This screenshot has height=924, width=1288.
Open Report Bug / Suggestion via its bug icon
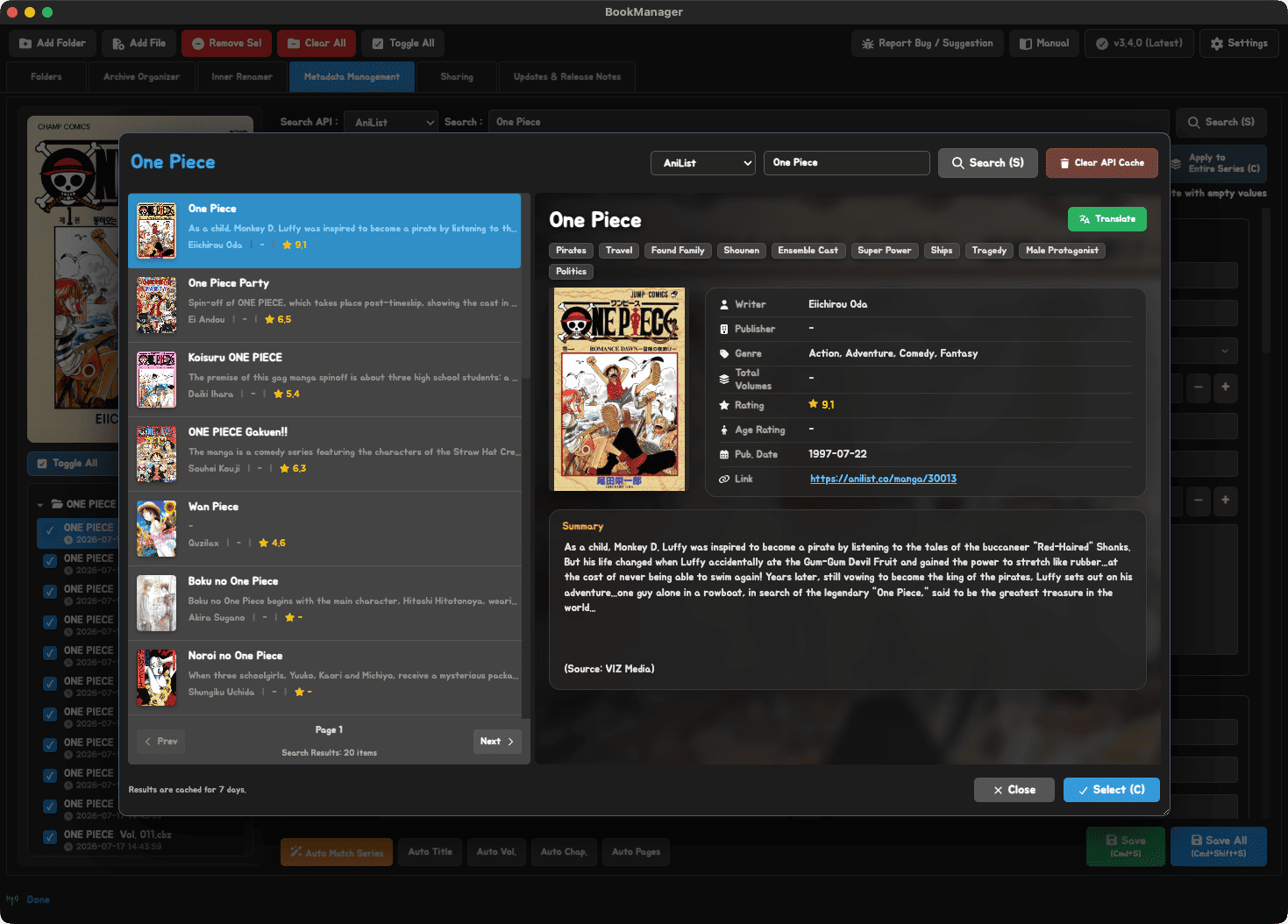[x=868, y=44]
